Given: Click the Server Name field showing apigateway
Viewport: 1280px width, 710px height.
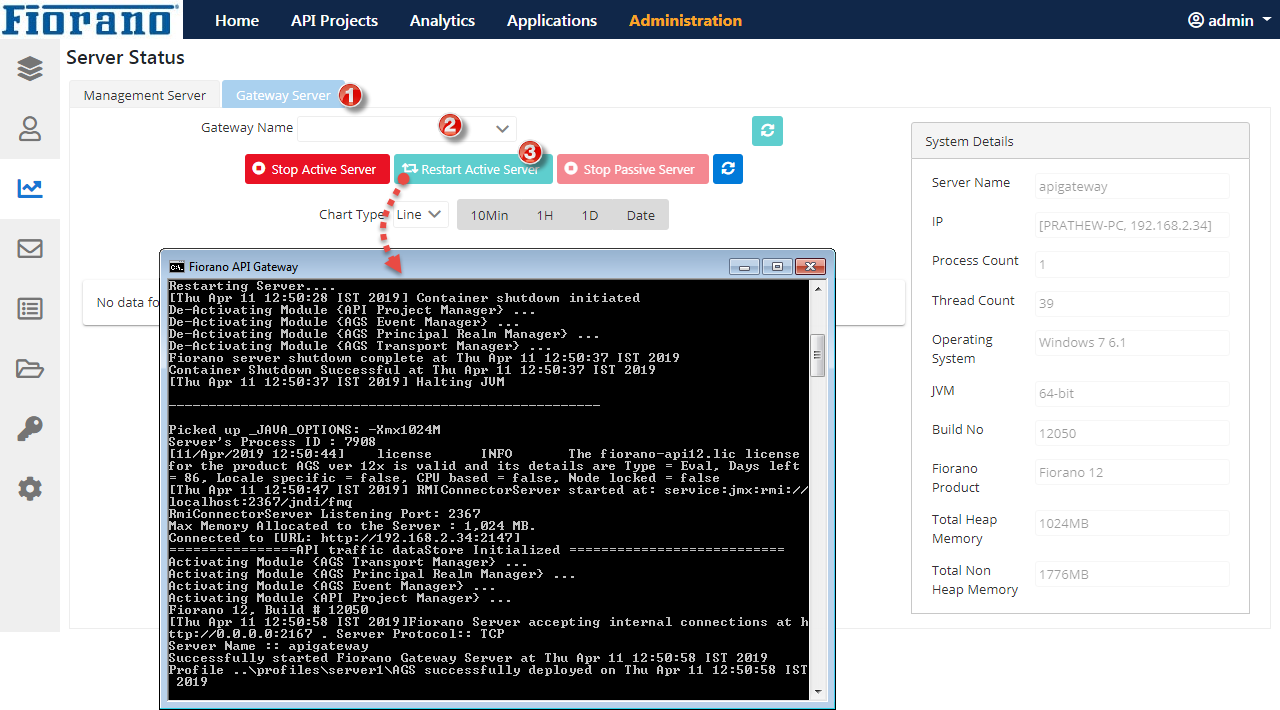Looking at the screenshot, I should pyautogui.click(x=1132, y=186).
